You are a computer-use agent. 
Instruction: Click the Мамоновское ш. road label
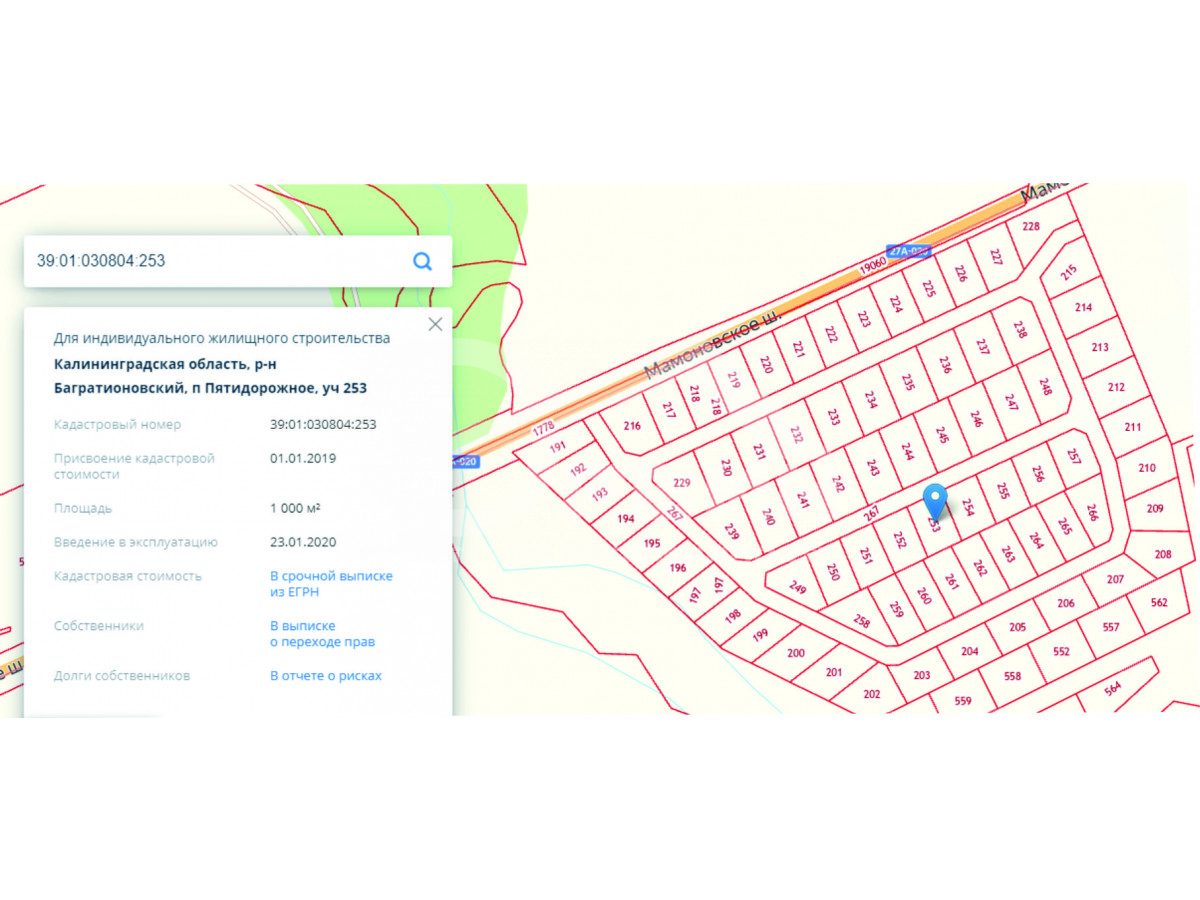pyautogui.click(x=710, y=344)
